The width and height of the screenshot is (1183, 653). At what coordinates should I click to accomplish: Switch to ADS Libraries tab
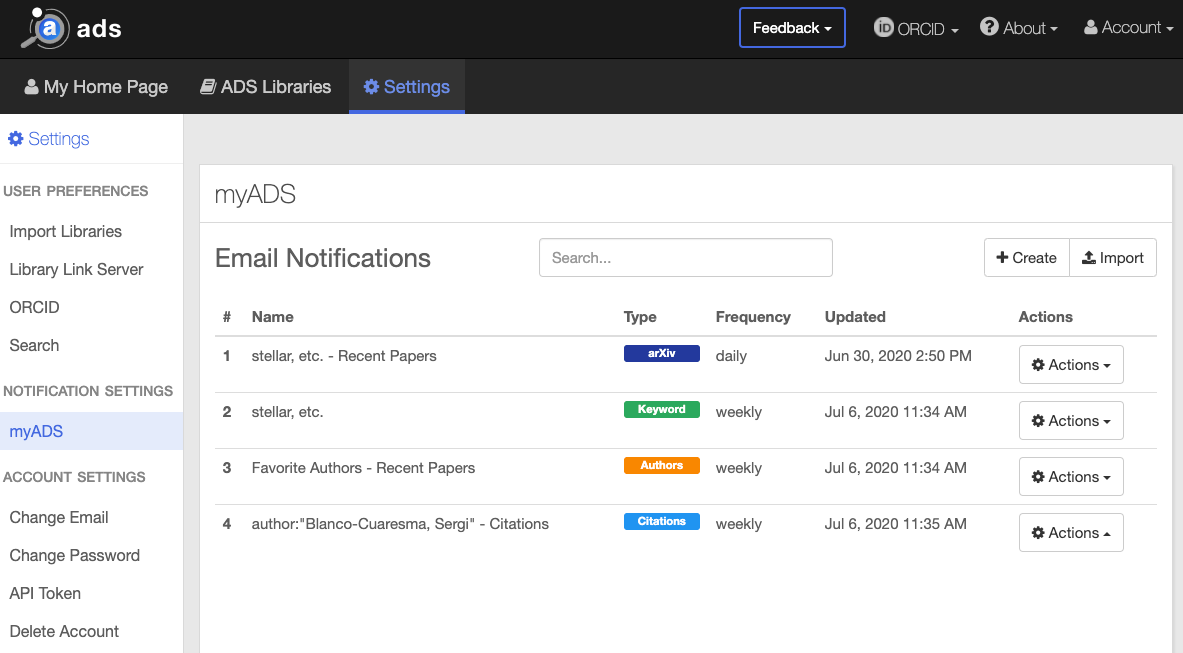click(x=266, y=87)
